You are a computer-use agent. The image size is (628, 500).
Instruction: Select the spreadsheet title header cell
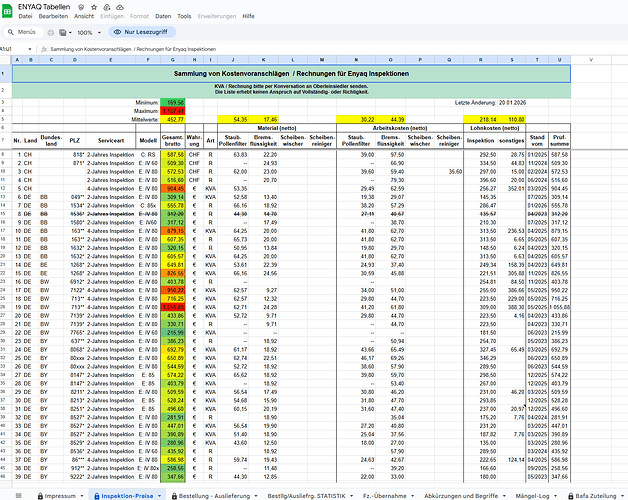(290, 75)
